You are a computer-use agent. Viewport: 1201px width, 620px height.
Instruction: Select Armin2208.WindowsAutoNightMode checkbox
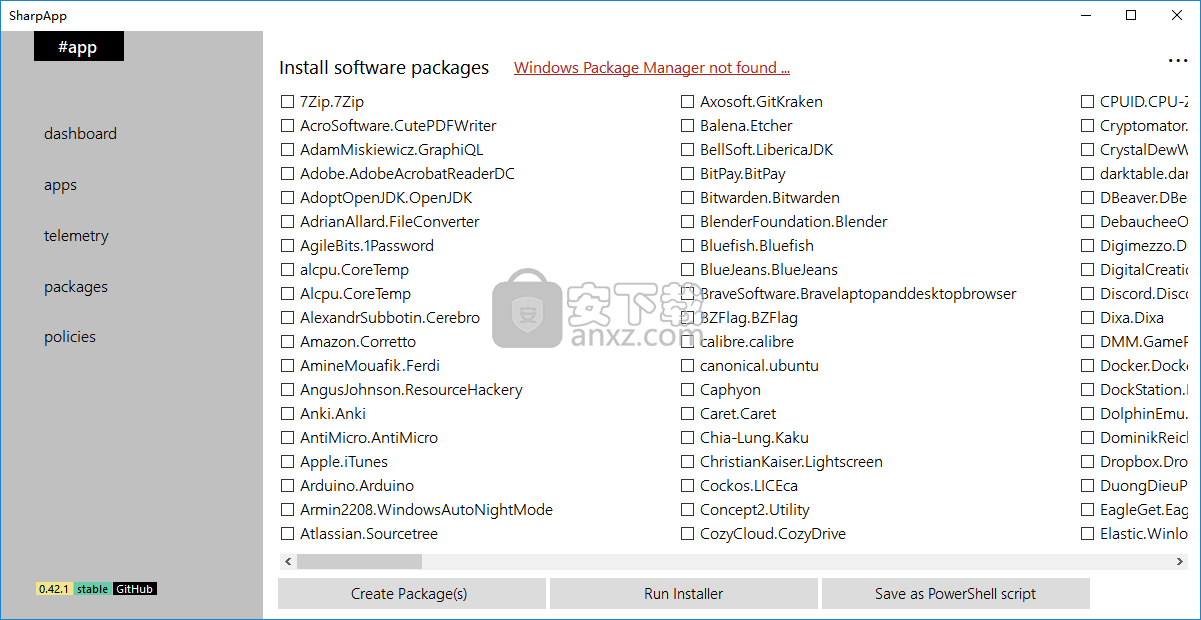tap(288, 510)
